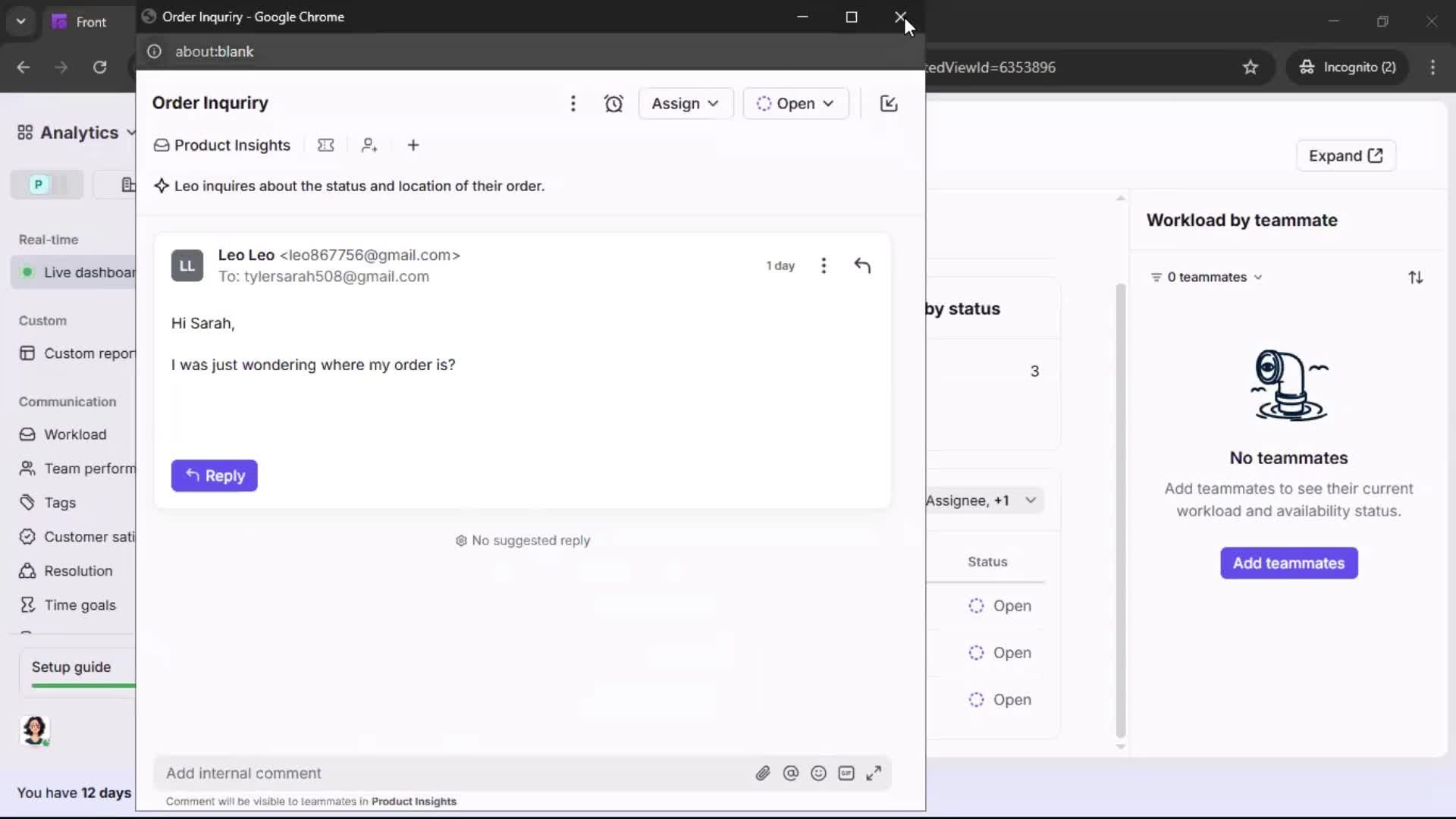Image resolution: width=1456 pixels, height=819 pixels.
Task: Mention a teammate with the @ icon
Action: point(791,773)
